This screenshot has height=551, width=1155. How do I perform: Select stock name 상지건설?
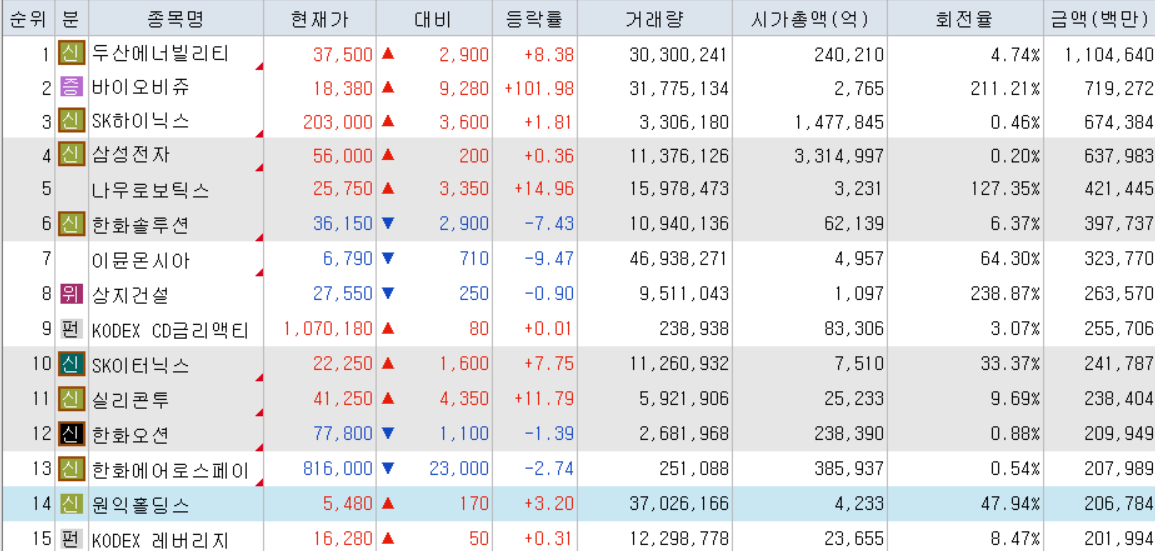(130, 294)
